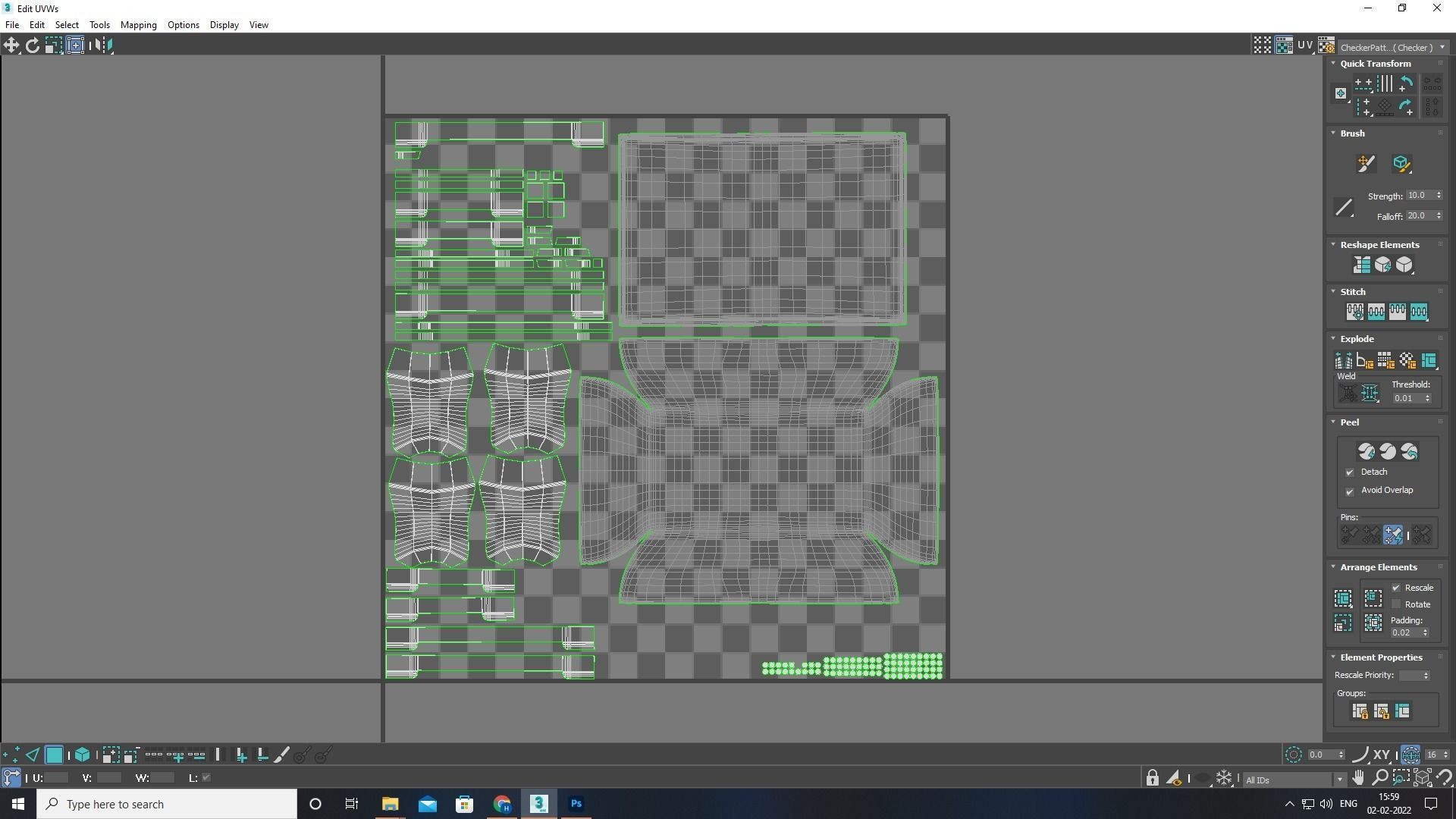Click the Brush Strength value field
The height and width of the screenshot is (819, 1456).
1418,196
